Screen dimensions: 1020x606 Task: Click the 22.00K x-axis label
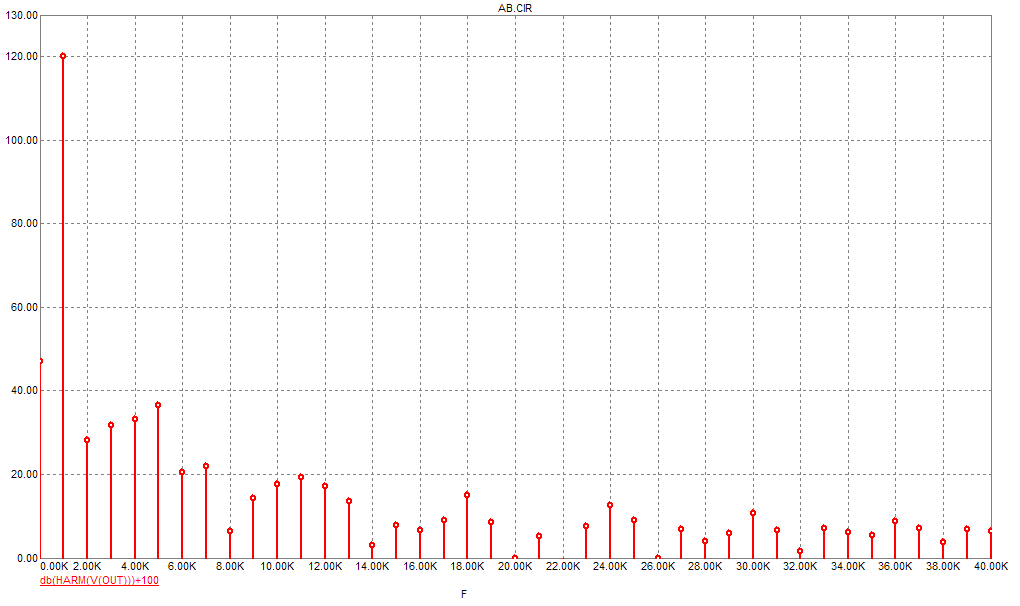[563, 566]
